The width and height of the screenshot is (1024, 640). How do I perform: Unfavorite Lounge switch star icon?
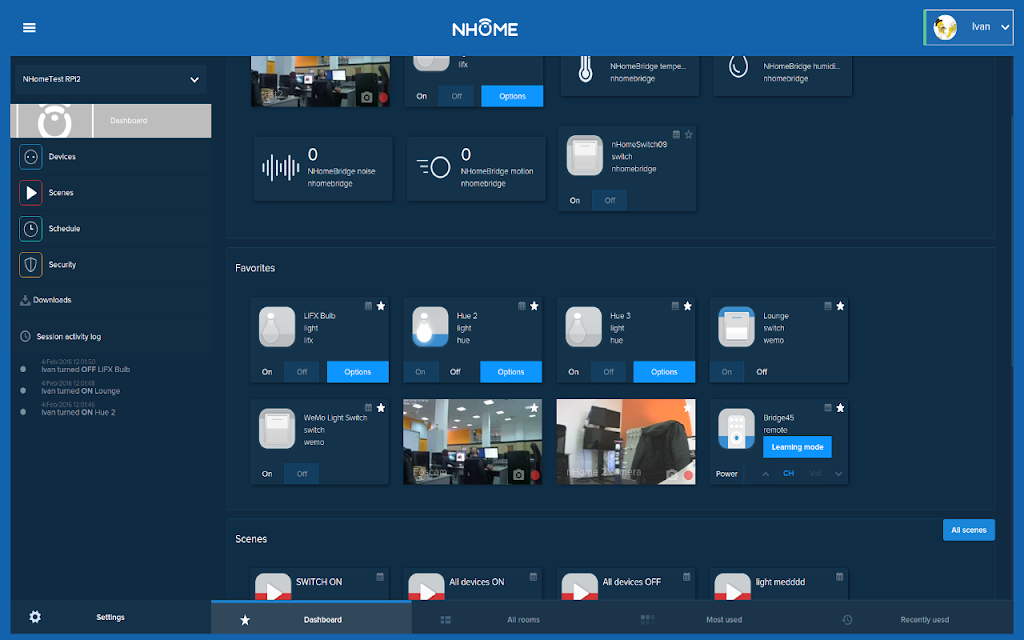840,306
